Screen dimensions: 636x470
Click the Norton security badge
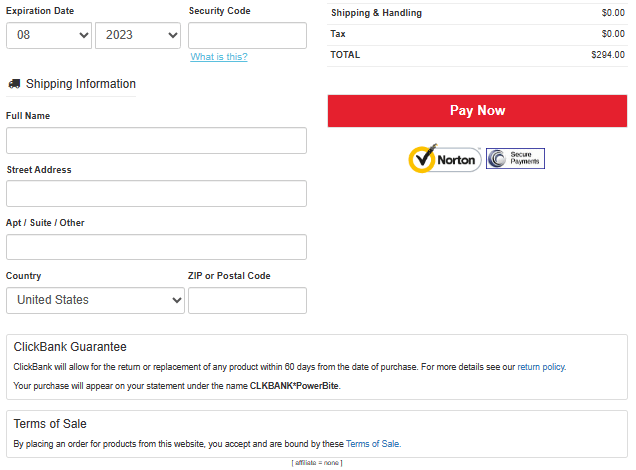(x=444, y=159)
